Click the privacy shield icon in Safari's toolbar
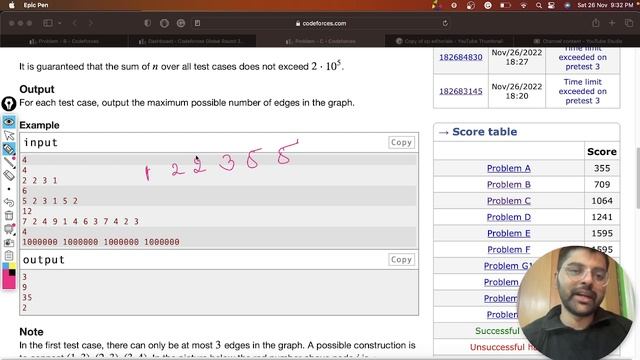This screenshot has width=640, height=360. pos(148,23)
